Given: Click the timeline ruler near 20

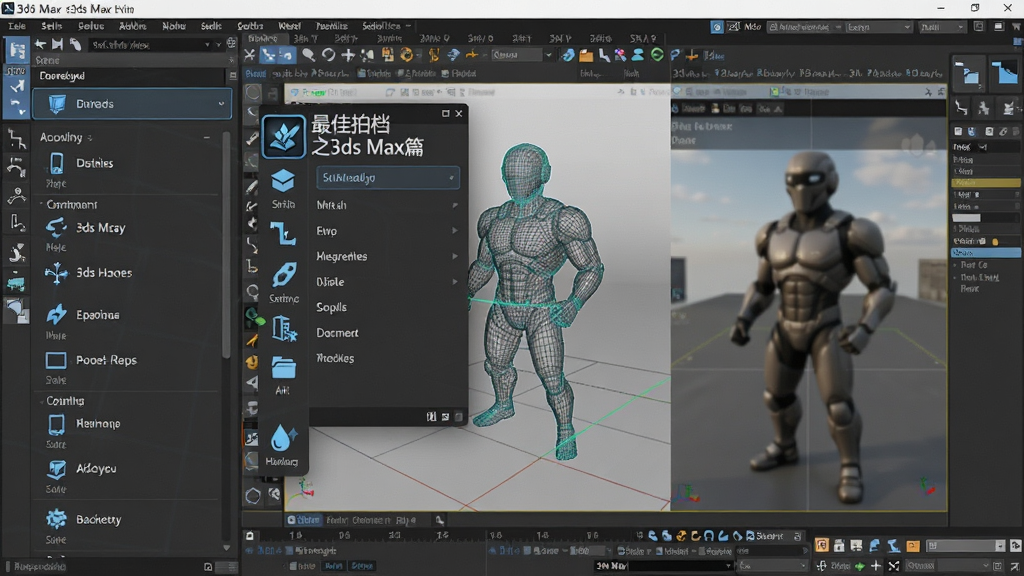Looking at the screenshot, I should (x=394, y=536).
